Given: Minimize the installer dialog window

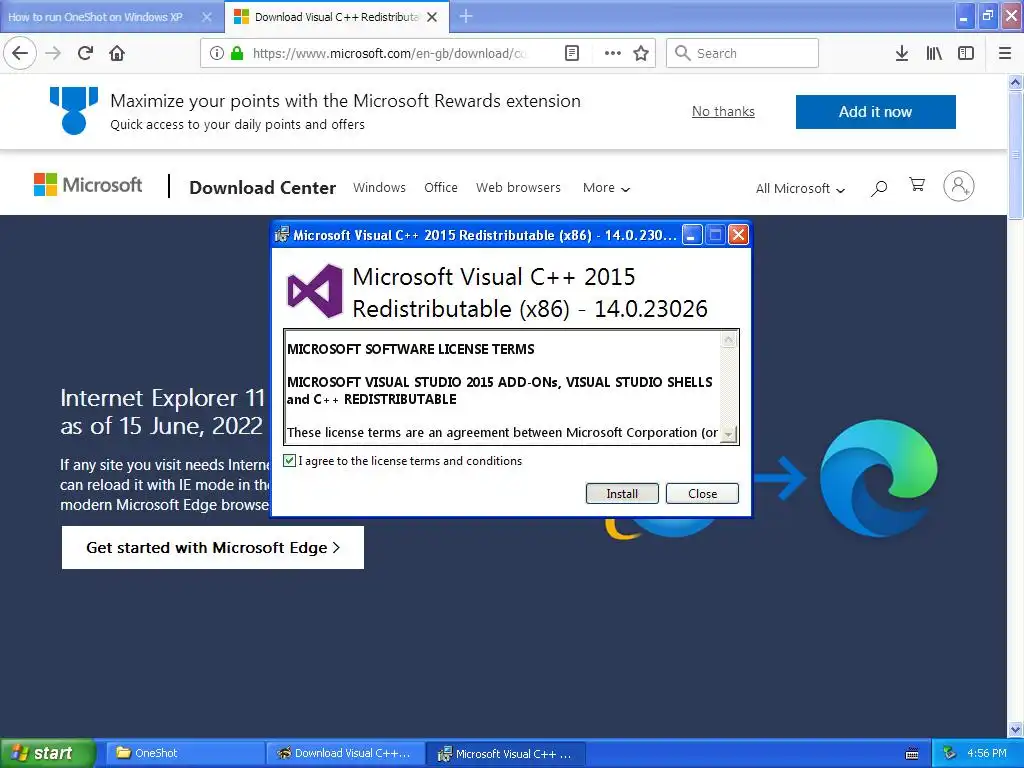Looking at the screenshot, I should click(692, 234).
